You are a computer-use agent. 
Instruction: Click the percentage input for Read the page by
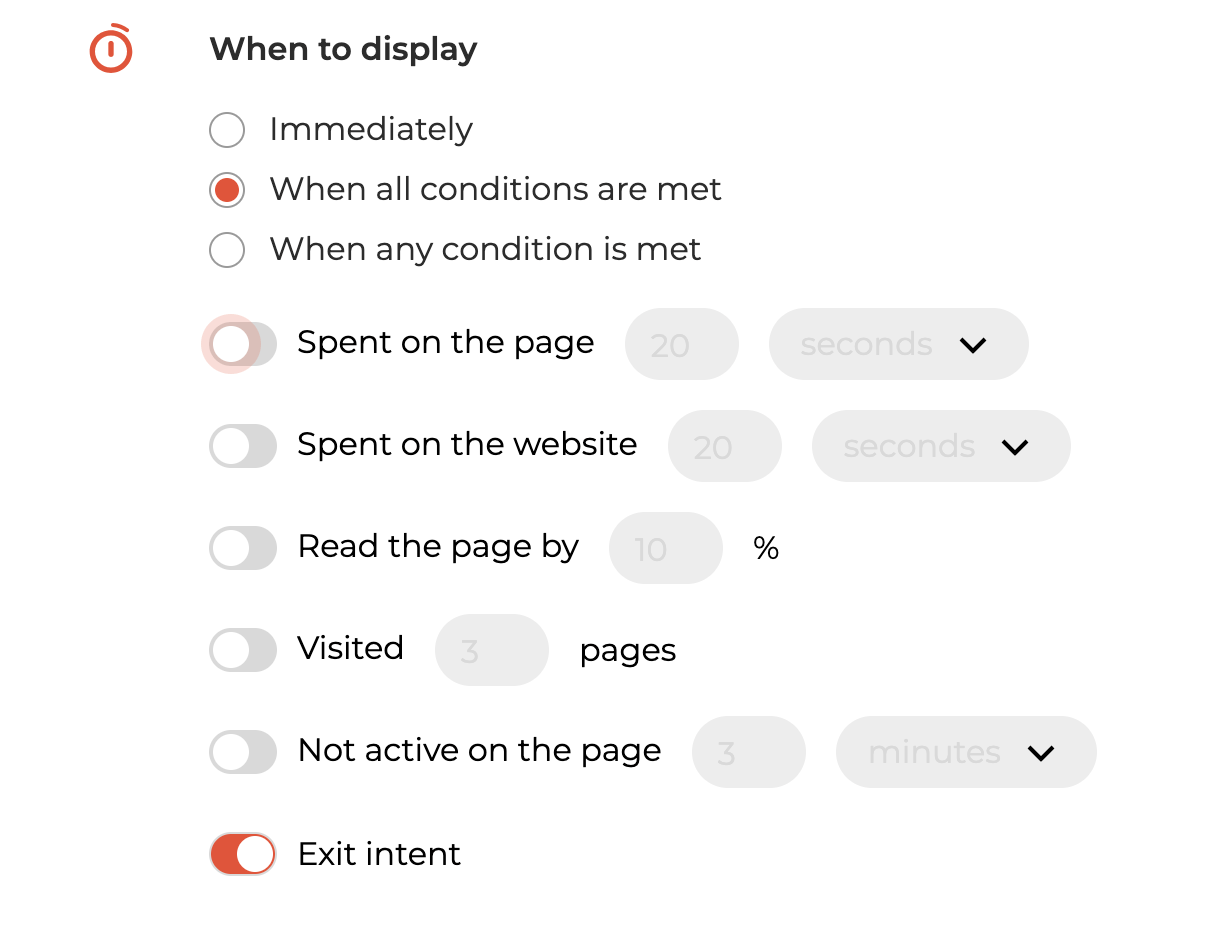tap(665, 548)
